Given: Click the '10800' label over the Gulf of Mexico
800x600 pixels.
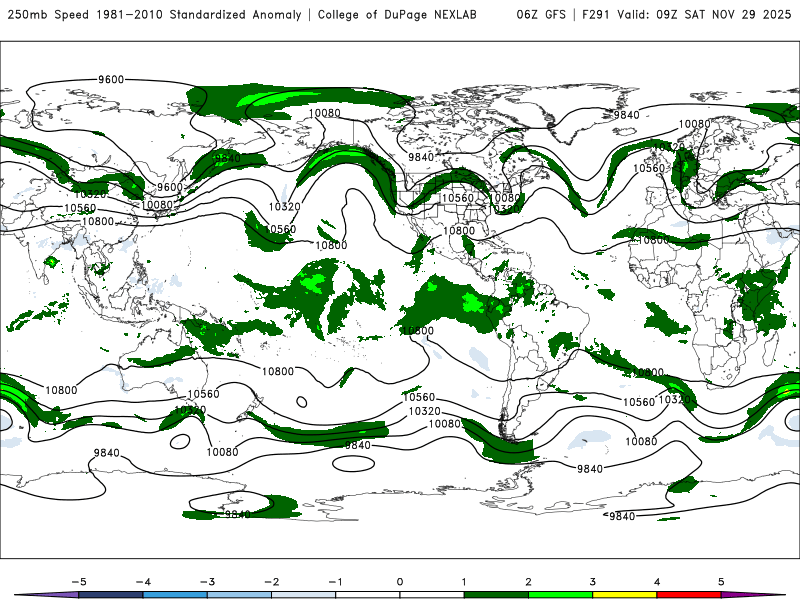Looking at the screenshot, I should pyautogui.click(x=459, y=231).
